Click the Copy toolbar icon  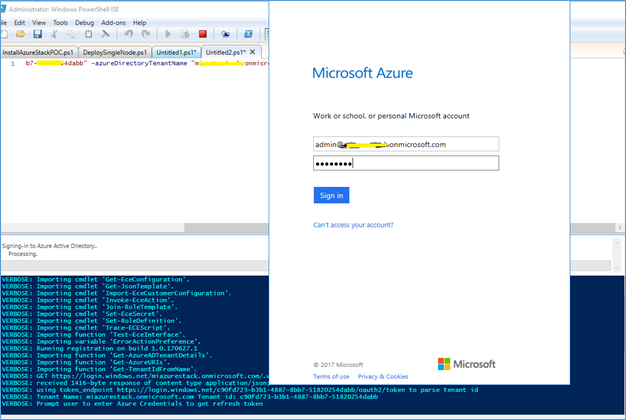click(x=71, y=34)
